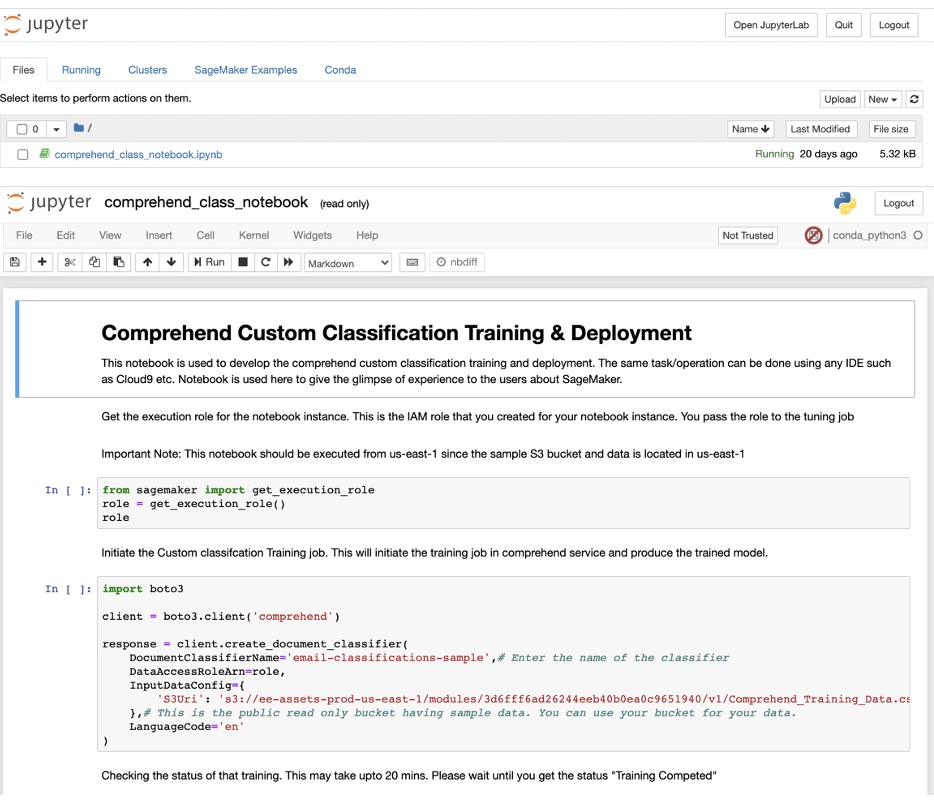
Task: Click the Important Note us-east-1 paragraph
Action: (423, 454)
